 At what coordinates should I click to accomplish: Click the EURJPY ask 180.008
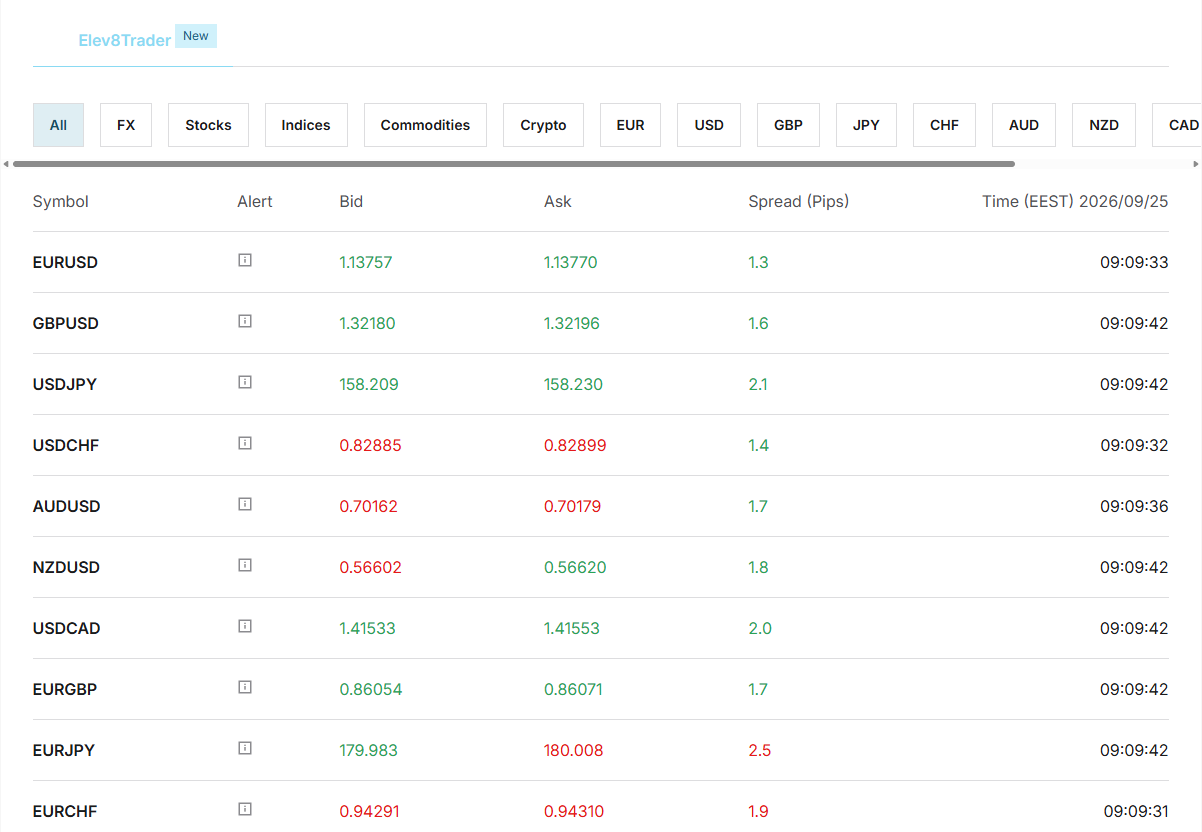click(574, 750)
